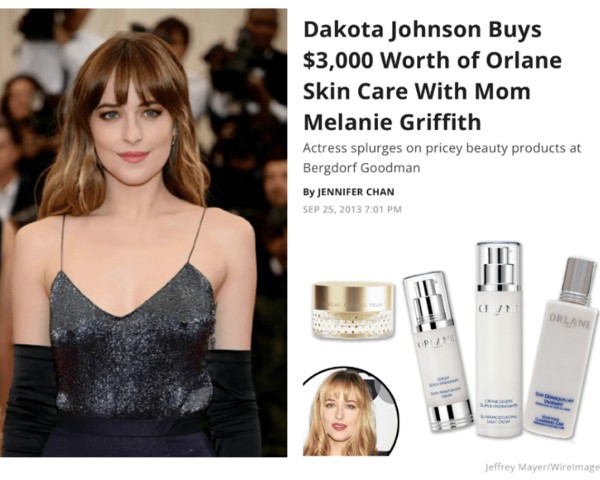
Task: Select the tall Orlane light cream bottle
Action: pyautogui.click(x=499, y=339)
